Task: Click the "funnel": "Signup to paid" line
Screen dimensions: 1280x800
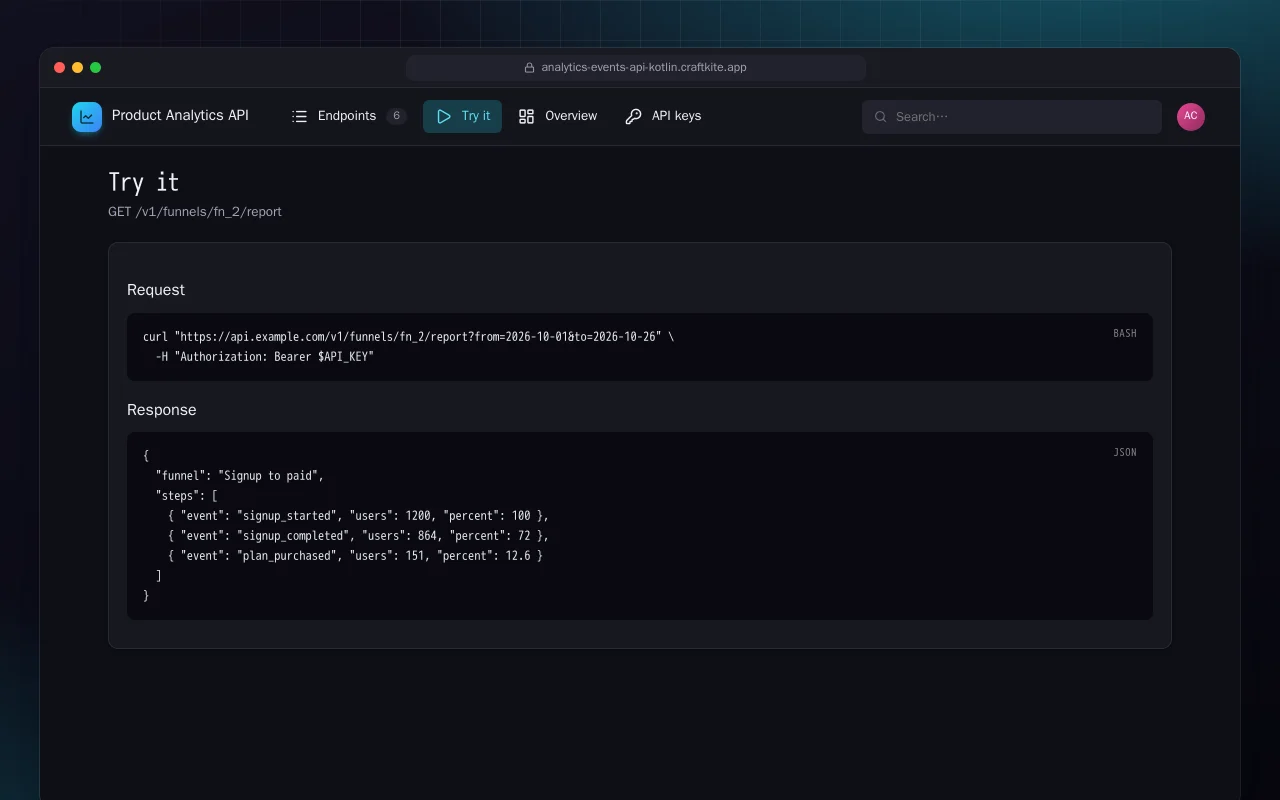Action: point(240,476)
